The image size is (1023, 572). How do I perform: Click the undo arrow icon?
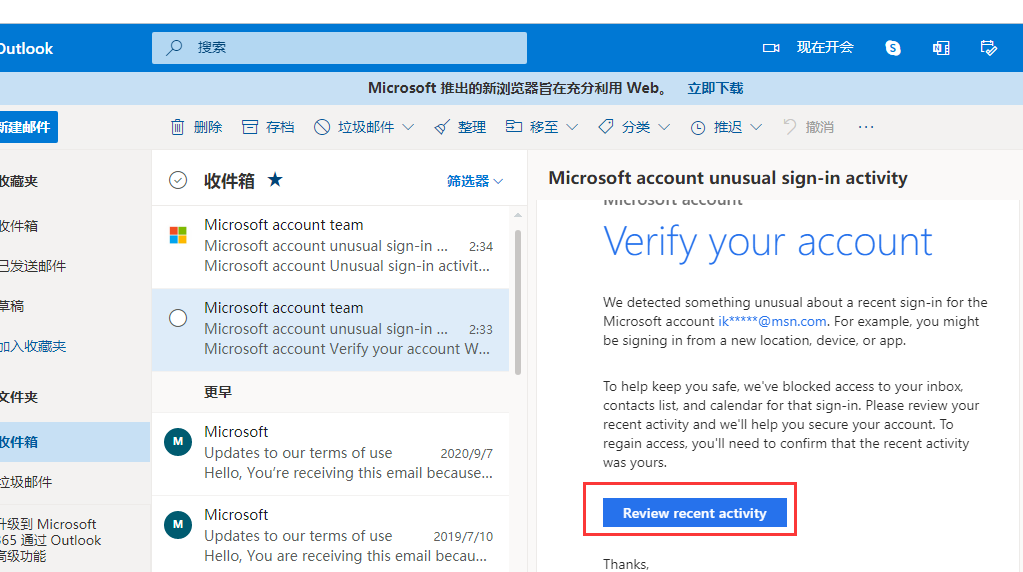[x=789, y=127]
